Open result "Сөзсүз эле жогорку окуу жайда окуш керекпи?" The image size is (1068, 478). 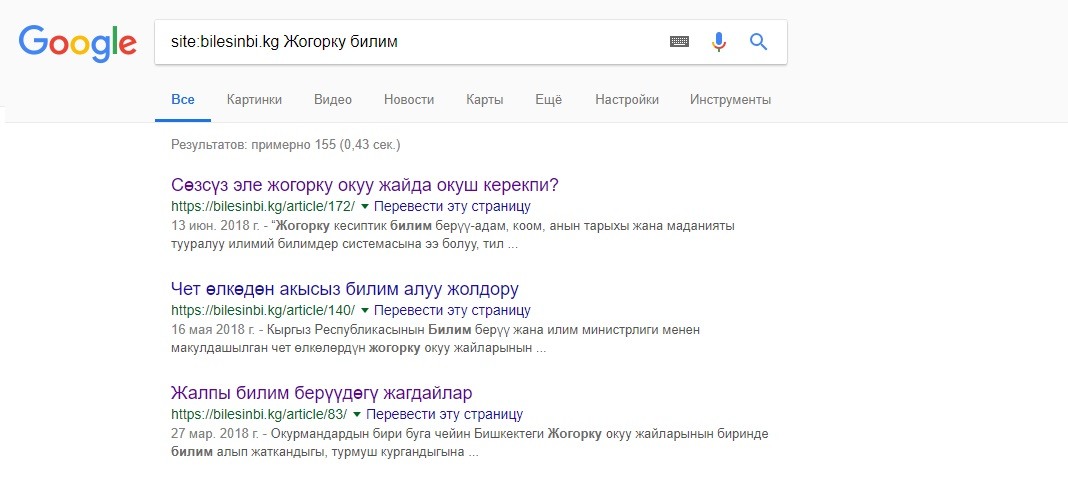coord(365,185)
